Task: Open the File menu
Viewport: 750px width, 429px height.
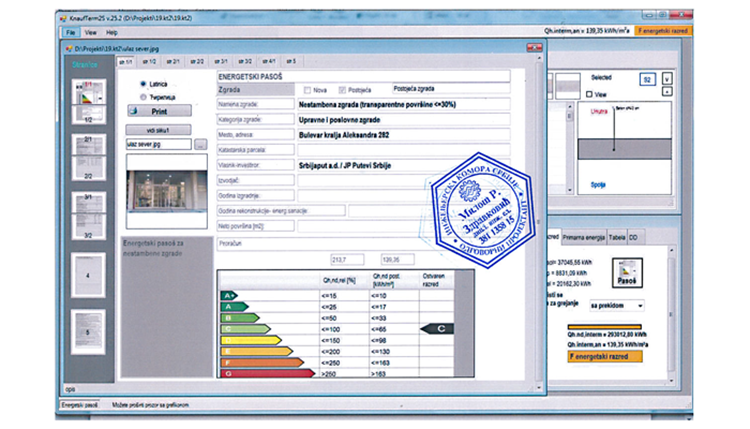Action: tap(71, 33)
